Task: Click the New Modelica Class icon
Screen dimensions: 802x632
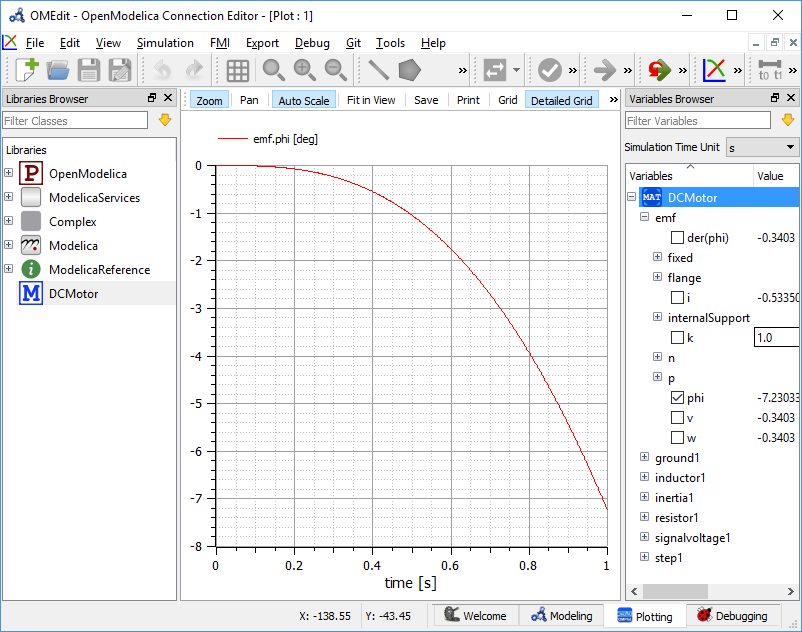Action: click(x=27, y=70)
